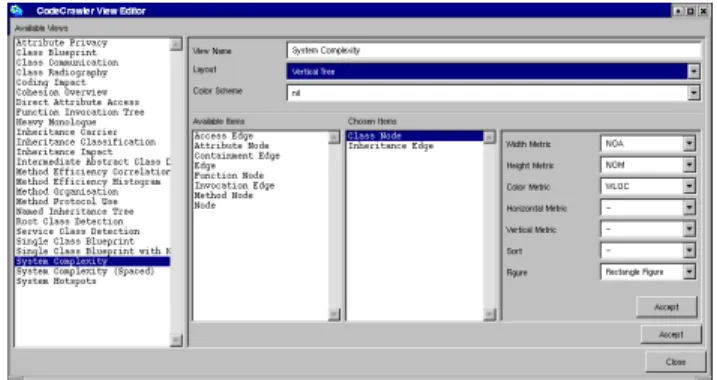Select Class Communication view
717x380 pixels.
click(67, 63)
